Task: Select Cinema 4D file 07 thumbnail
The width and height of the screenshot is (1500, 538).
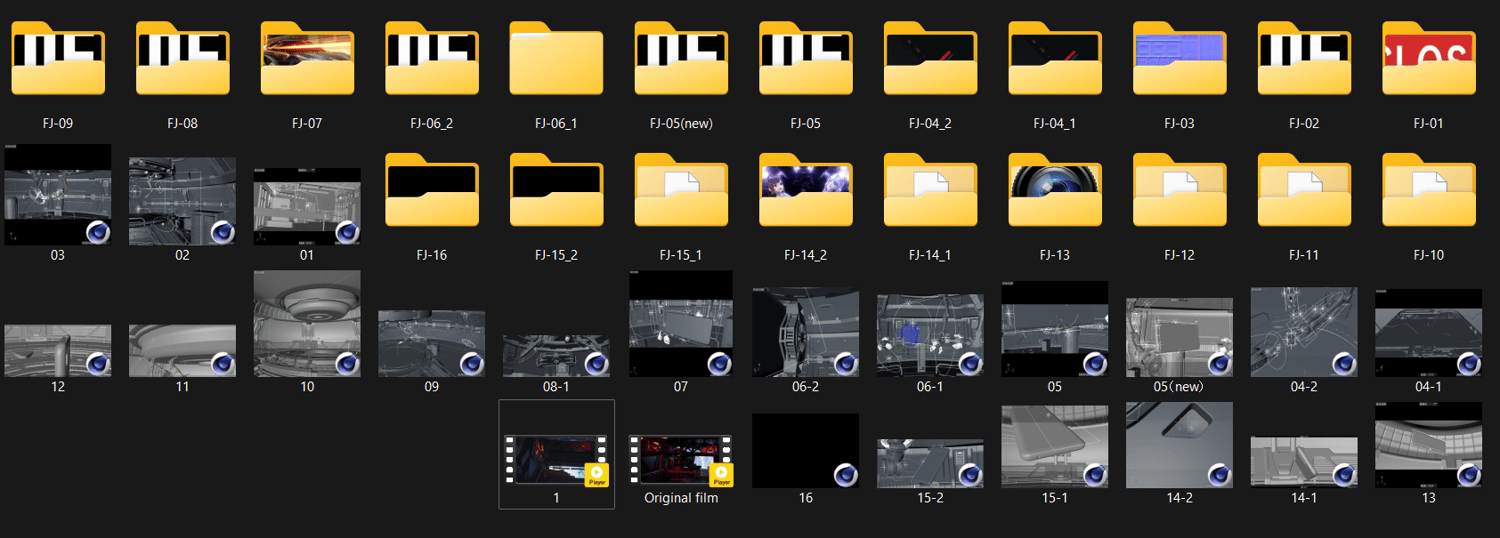Action: tap(681, 323)
